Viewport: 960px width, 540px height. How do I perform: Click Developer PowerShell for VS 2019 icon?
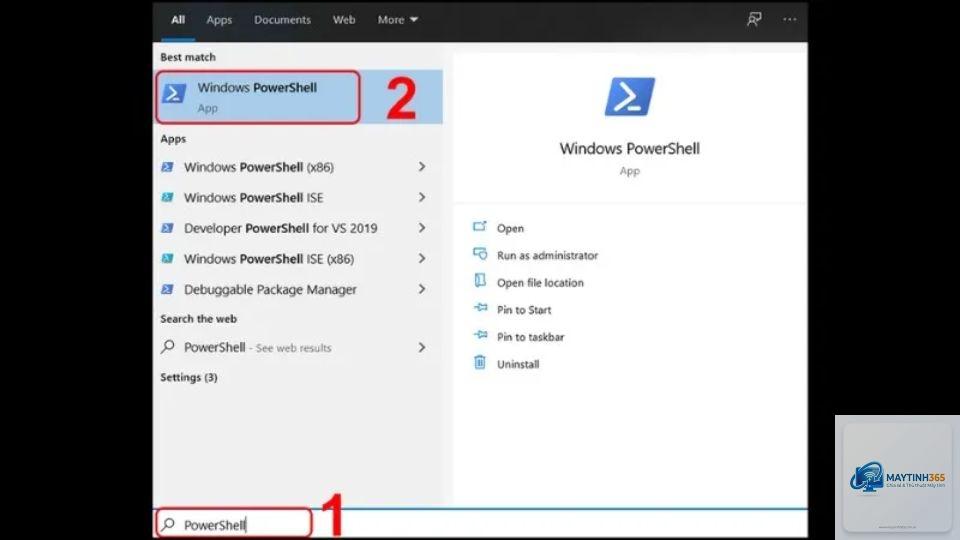coord(167,228)
